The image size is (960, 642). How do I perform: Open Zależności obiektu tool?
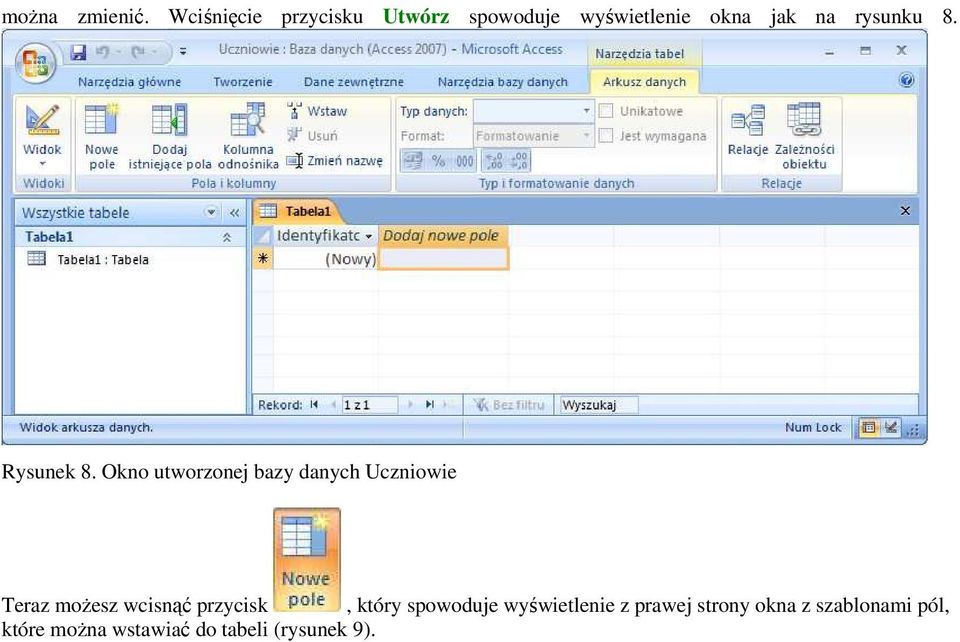[804, 136]
